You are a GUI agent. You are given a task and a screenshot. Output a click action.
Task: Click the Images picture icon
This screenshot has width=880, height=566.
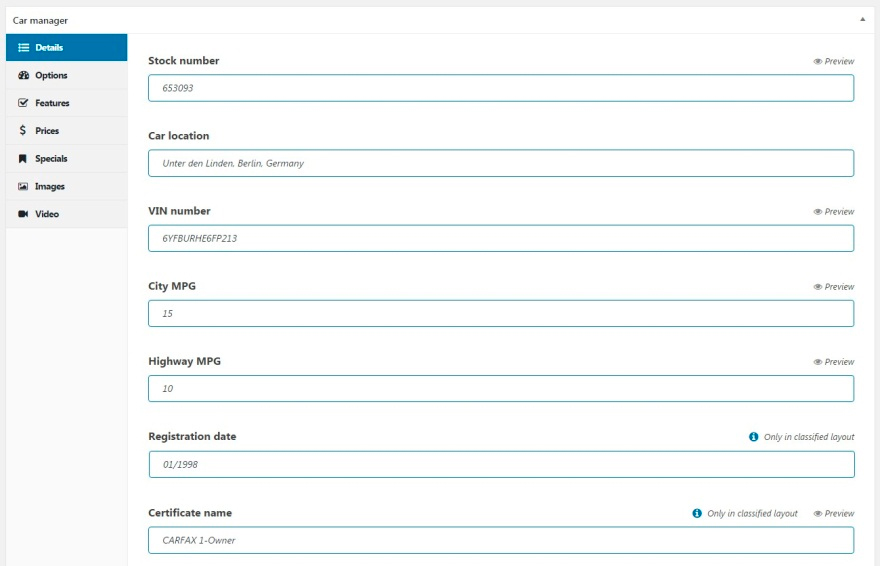(23, 187)
